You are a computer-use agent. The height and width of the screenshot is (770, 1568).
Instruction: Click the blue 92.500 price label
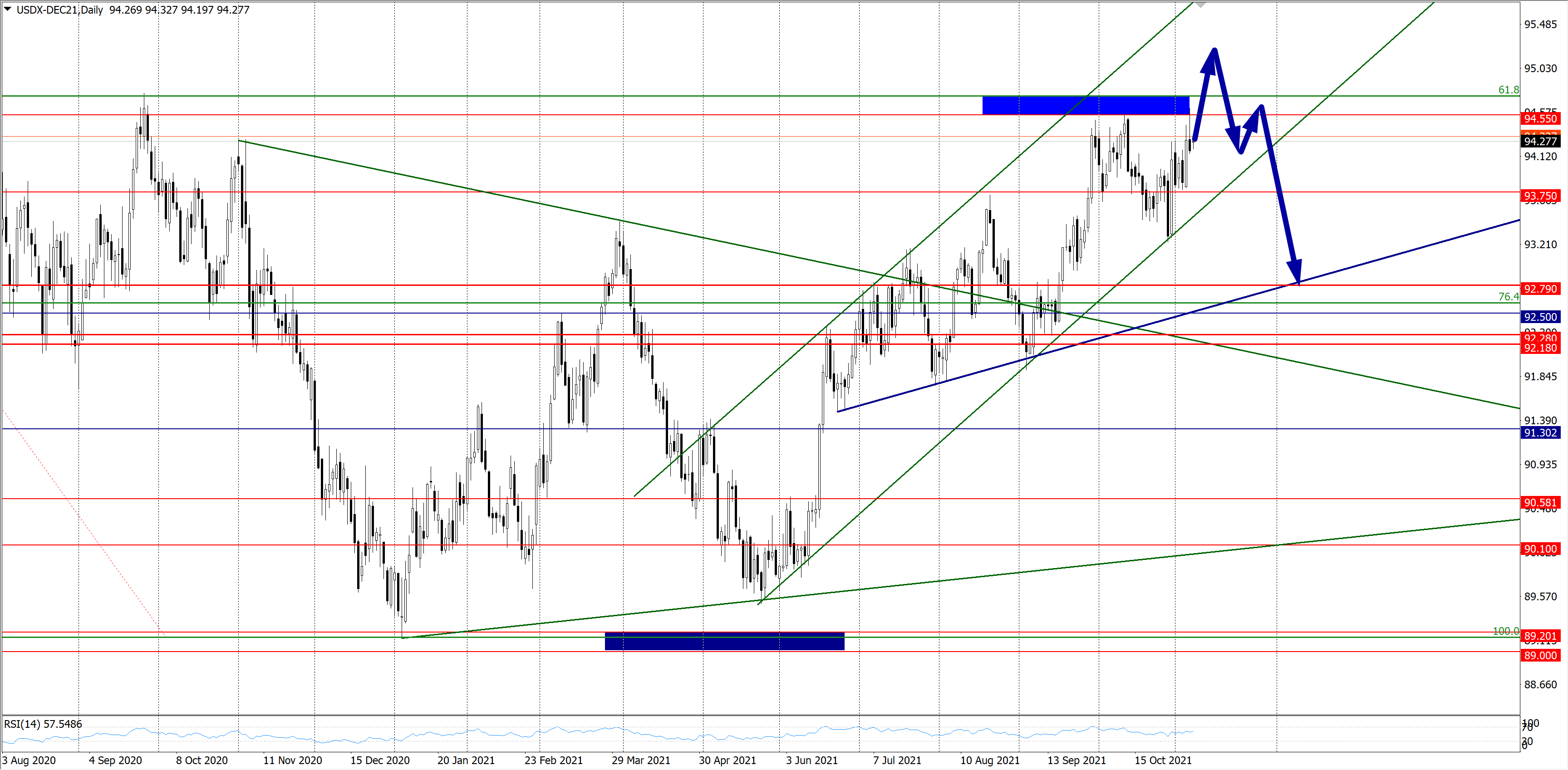[1540, 317]
